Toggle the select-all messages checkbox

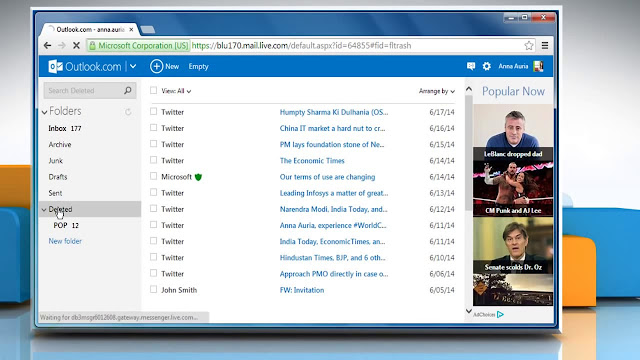[153, 91]
